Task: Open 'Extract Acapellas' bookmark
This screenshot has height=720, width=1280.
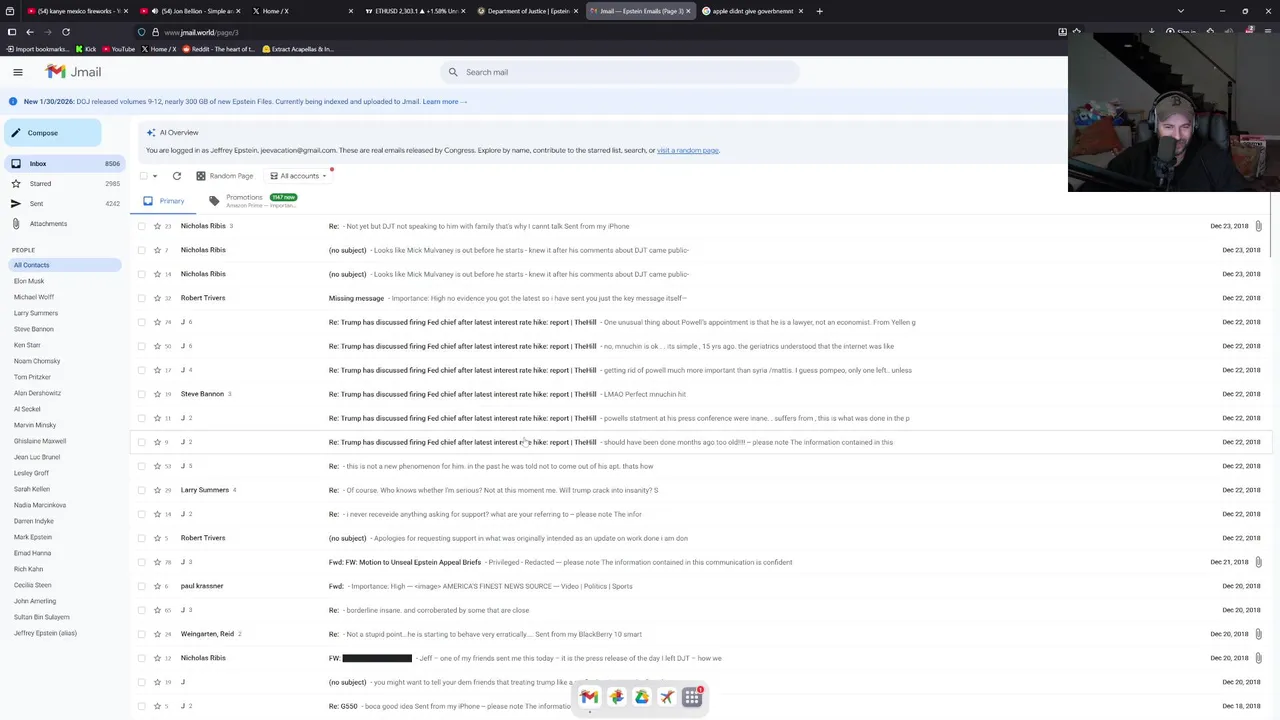Action: [x=298, y=49]
